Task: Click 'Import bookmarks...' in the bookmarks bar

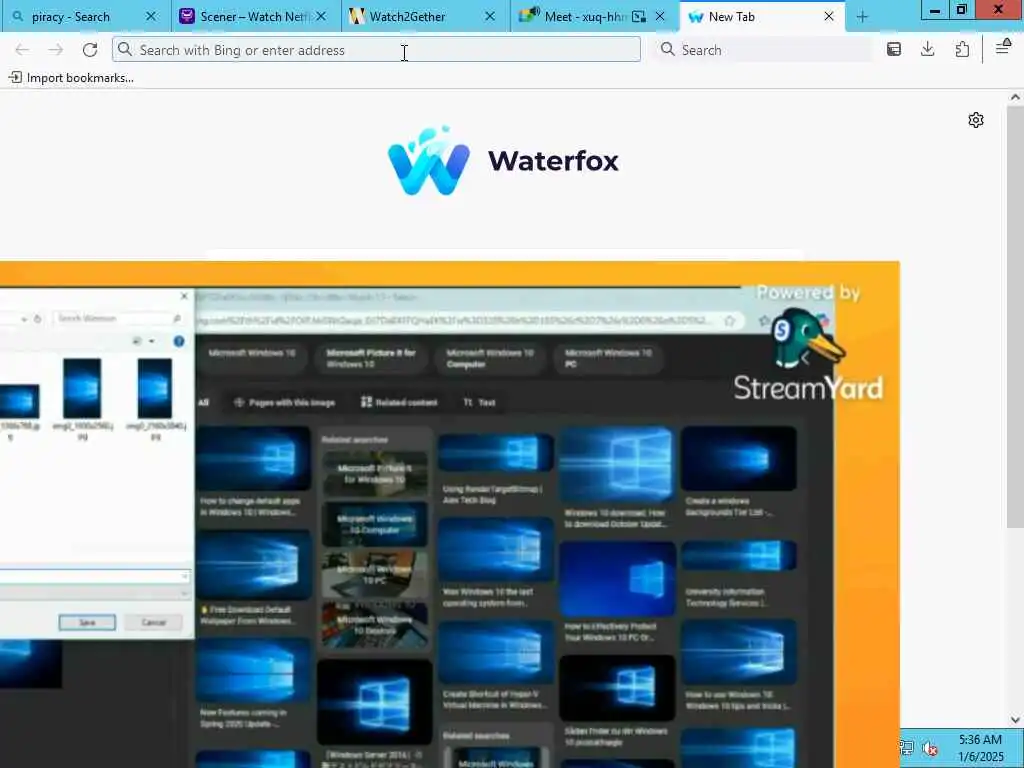Action: click(x=71, y=78)
